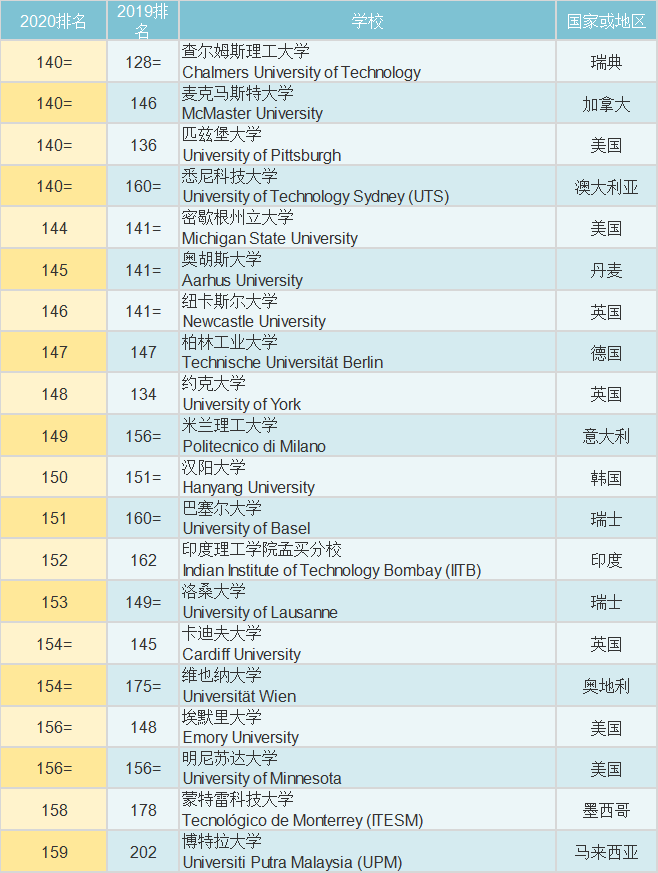Click 2019 rank 134 cell

click(143, 394)
